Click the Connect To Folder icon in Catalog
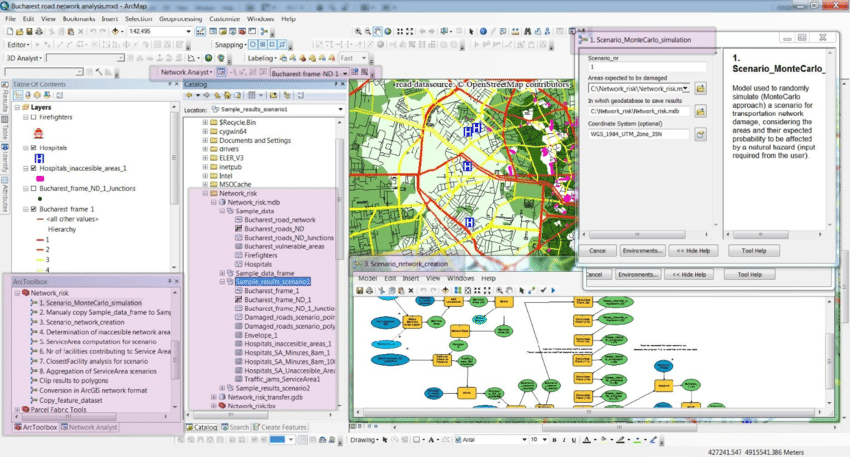The width and height of the screenshot is (850, 457). [x=273, y=95]
